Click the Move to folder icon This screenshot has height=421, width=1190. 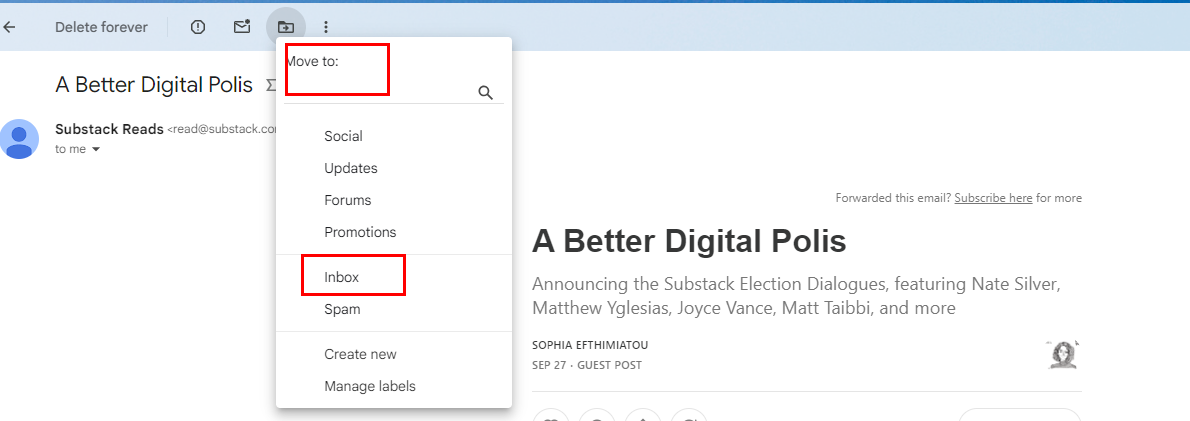[x=286, y=27]
